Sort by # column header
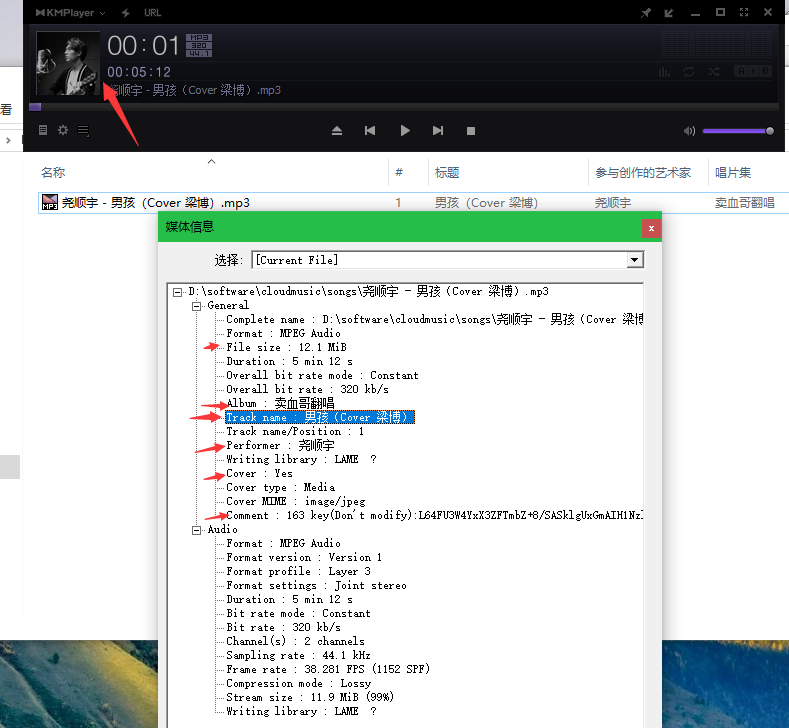This screenshot has width=789, height=728. [x=399, y=173]
